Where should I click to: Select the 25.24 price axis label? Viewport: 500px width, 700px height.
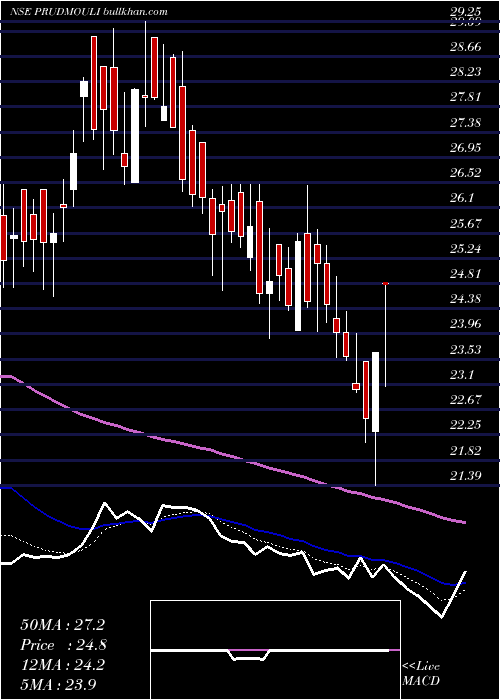(465, 248)
